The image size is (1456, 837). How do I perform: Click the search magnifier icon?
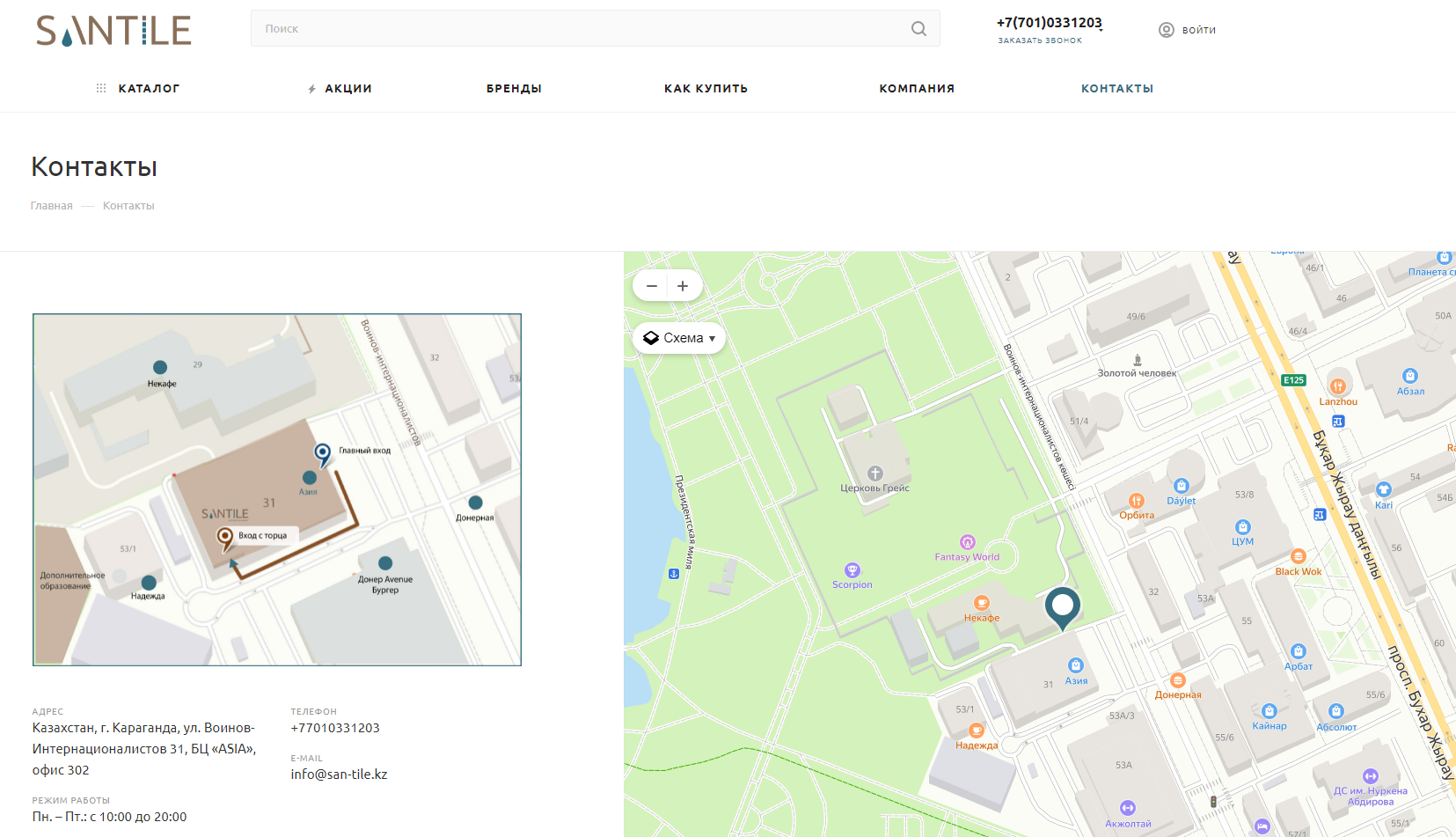[x=918, y=29]
